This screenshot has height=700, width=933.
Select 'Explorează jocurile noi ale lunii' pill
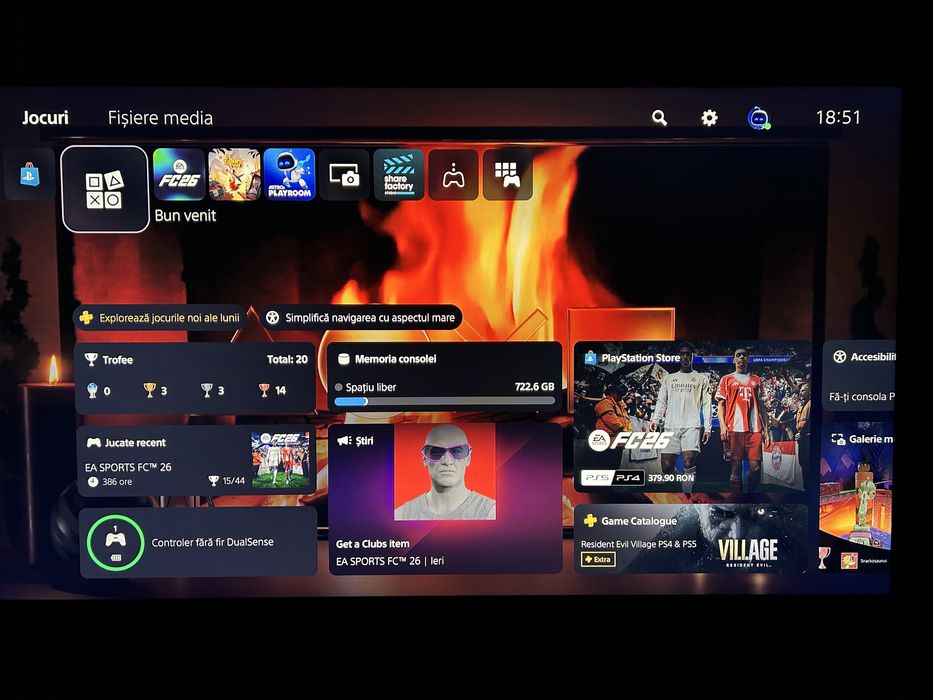[x=161, y=318]
